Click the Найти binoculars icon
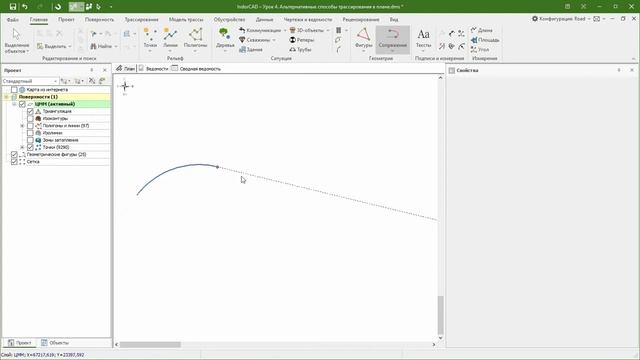This screenshot has height=360, width=640. pos(93,46)
